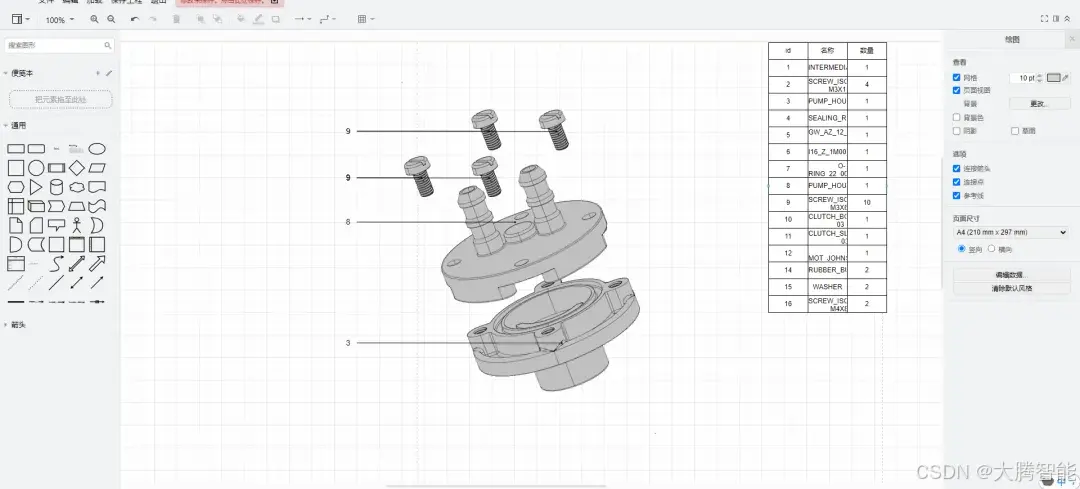This screenshot has width=1080, height=489.
Task: Open the connection arrow style dropdown
Action: pyautogui.click(x=302, y=19)
